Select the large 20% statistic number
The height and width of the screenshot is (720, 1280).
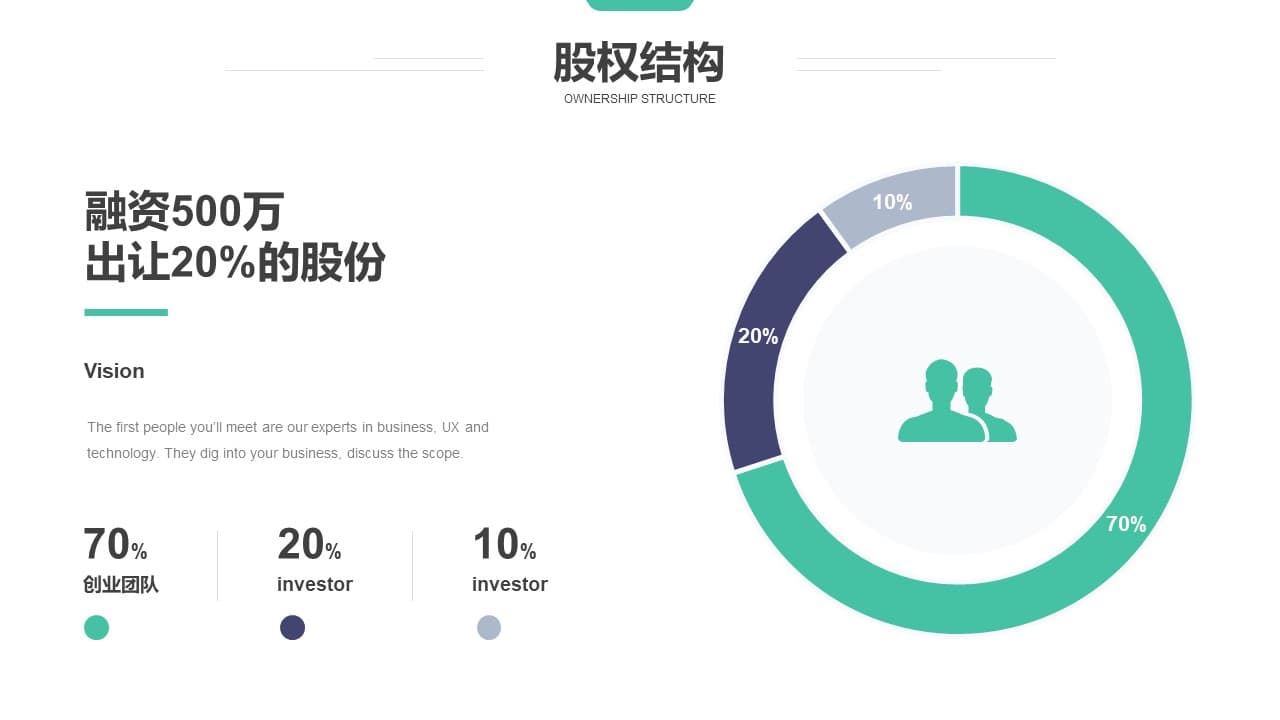(309, 545)
